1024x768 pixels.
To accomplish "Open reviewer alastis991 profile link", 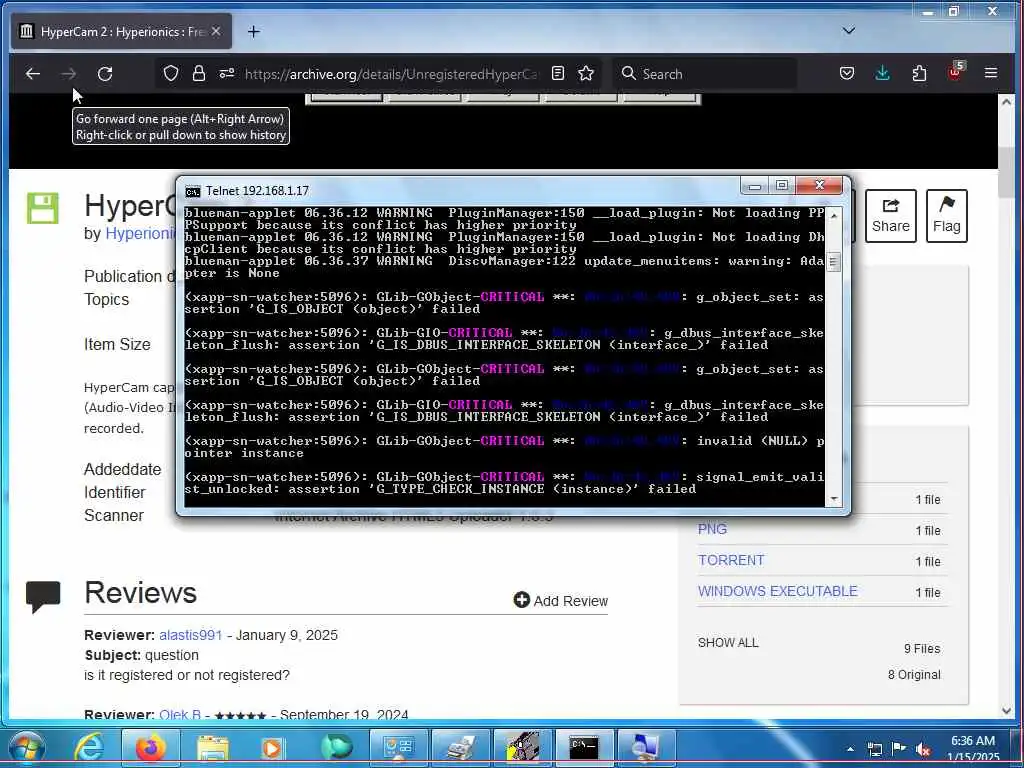I will (x=191, y=635).
